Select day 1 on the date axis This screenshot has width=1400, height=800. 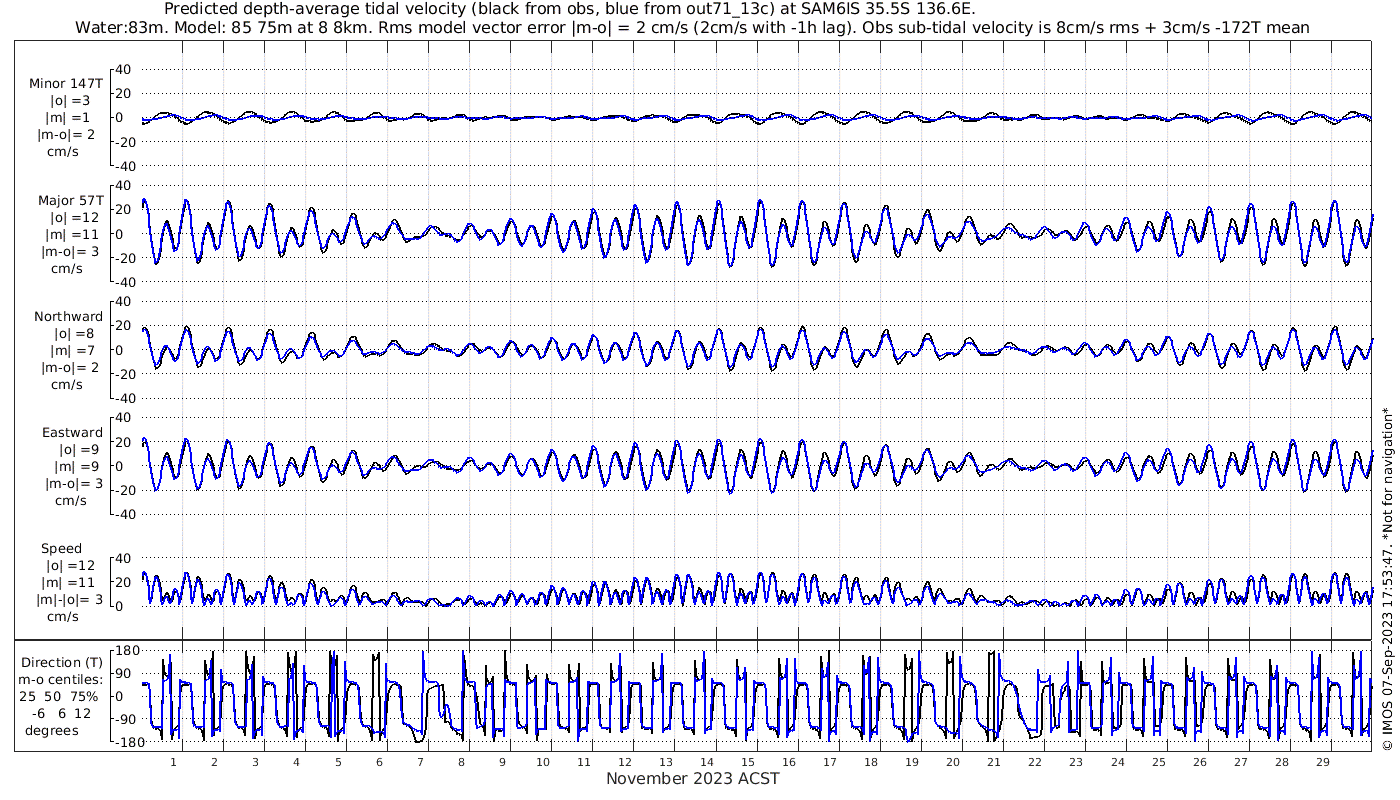173,761
